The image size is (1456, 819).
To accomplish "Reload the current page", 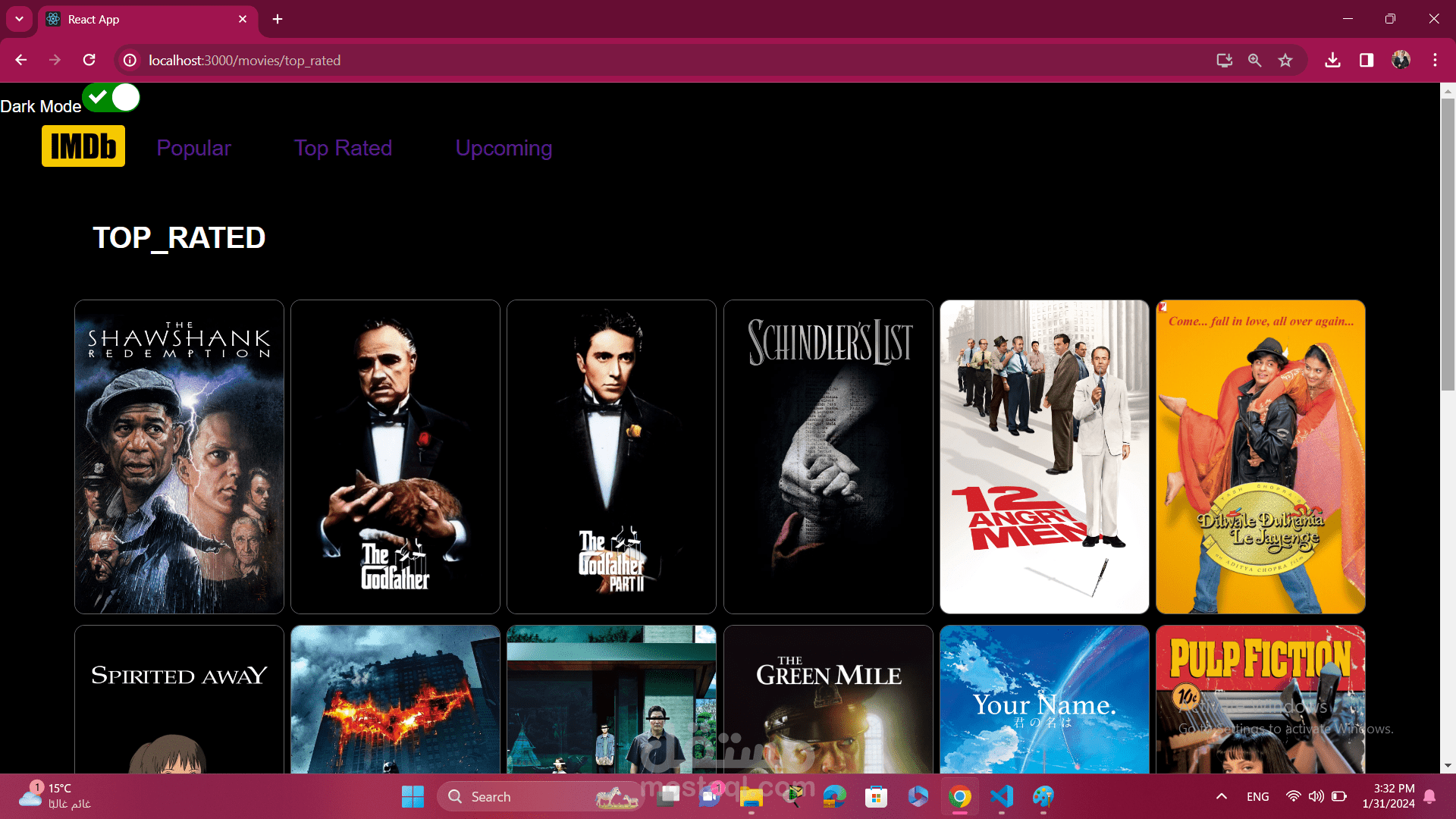I will (89, 60).
